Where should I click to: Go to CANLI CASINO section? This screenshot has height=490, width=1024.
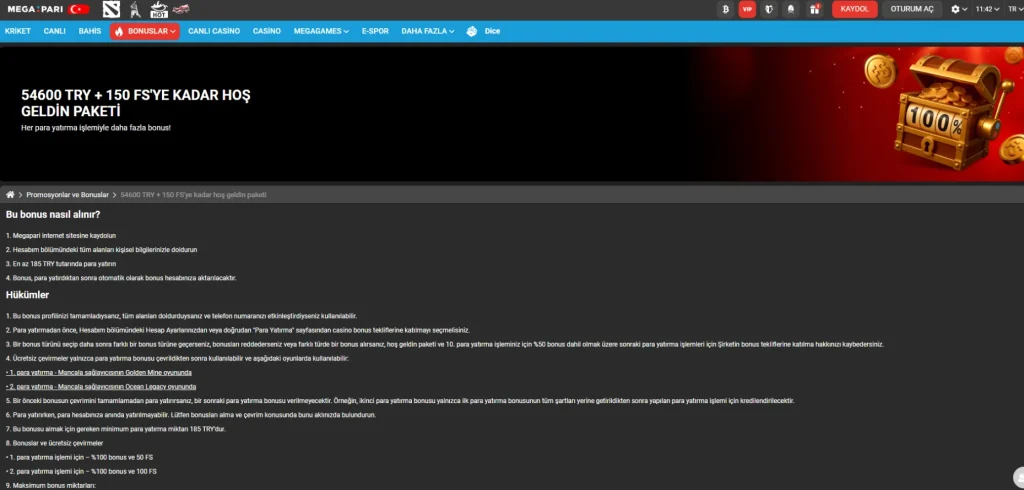214,31
